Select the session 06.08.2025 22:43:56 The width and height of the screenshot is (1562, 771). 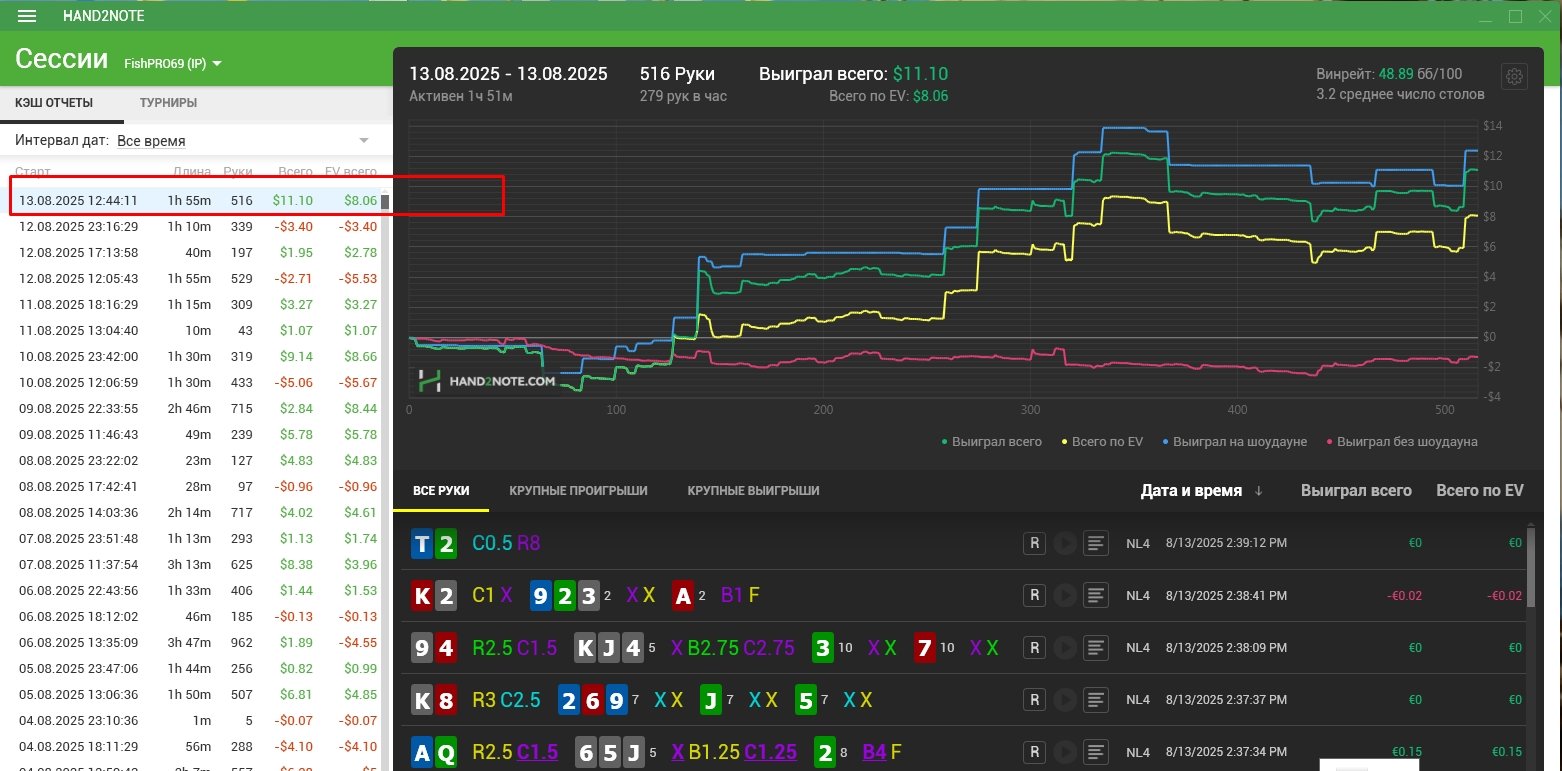196,590
